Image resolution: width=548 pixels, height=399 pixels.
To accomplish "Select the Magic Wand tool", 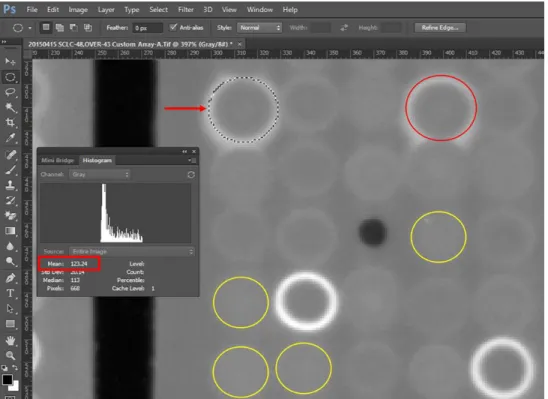I will coord(10,107).
